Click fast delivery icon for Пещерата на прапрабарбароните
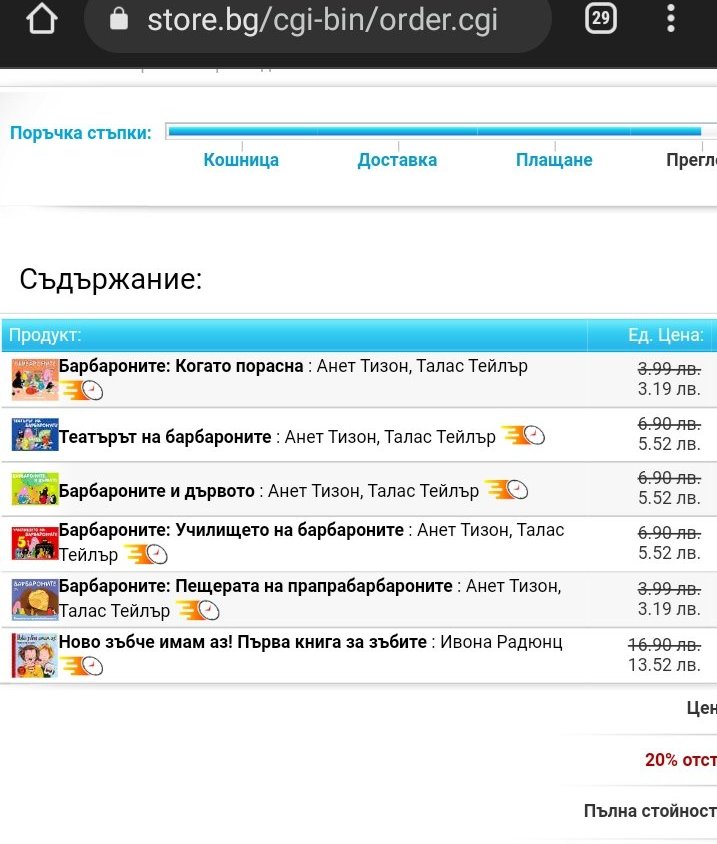 pos(198,609)
